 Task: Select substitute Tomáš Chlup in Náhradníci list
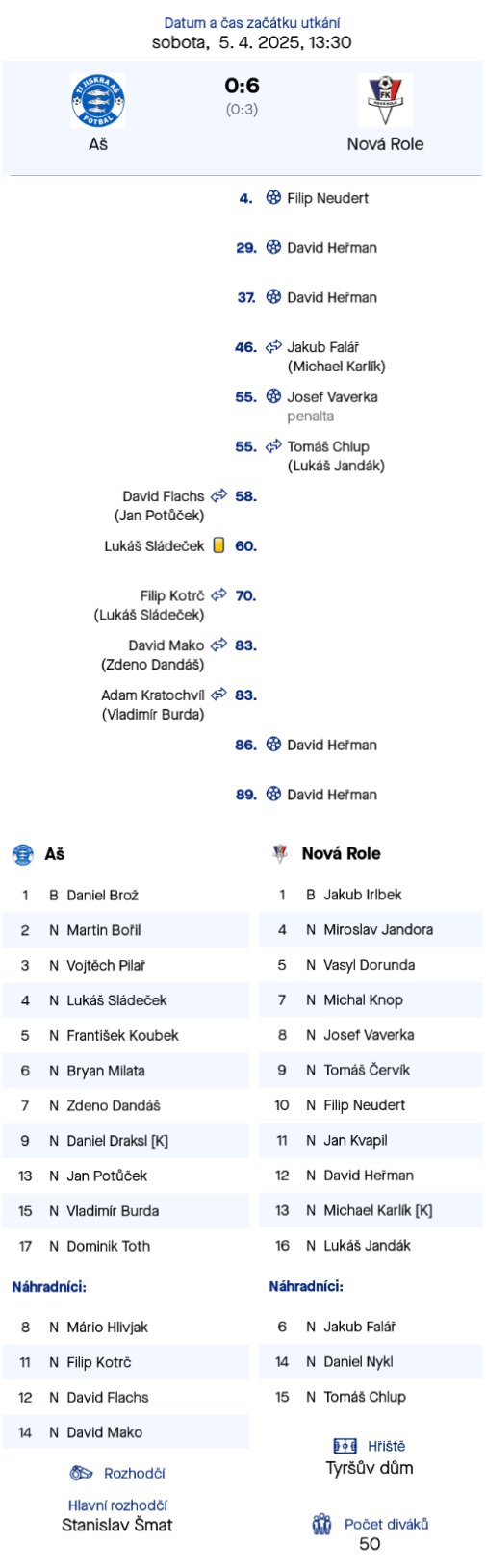tap(371, 1397)
